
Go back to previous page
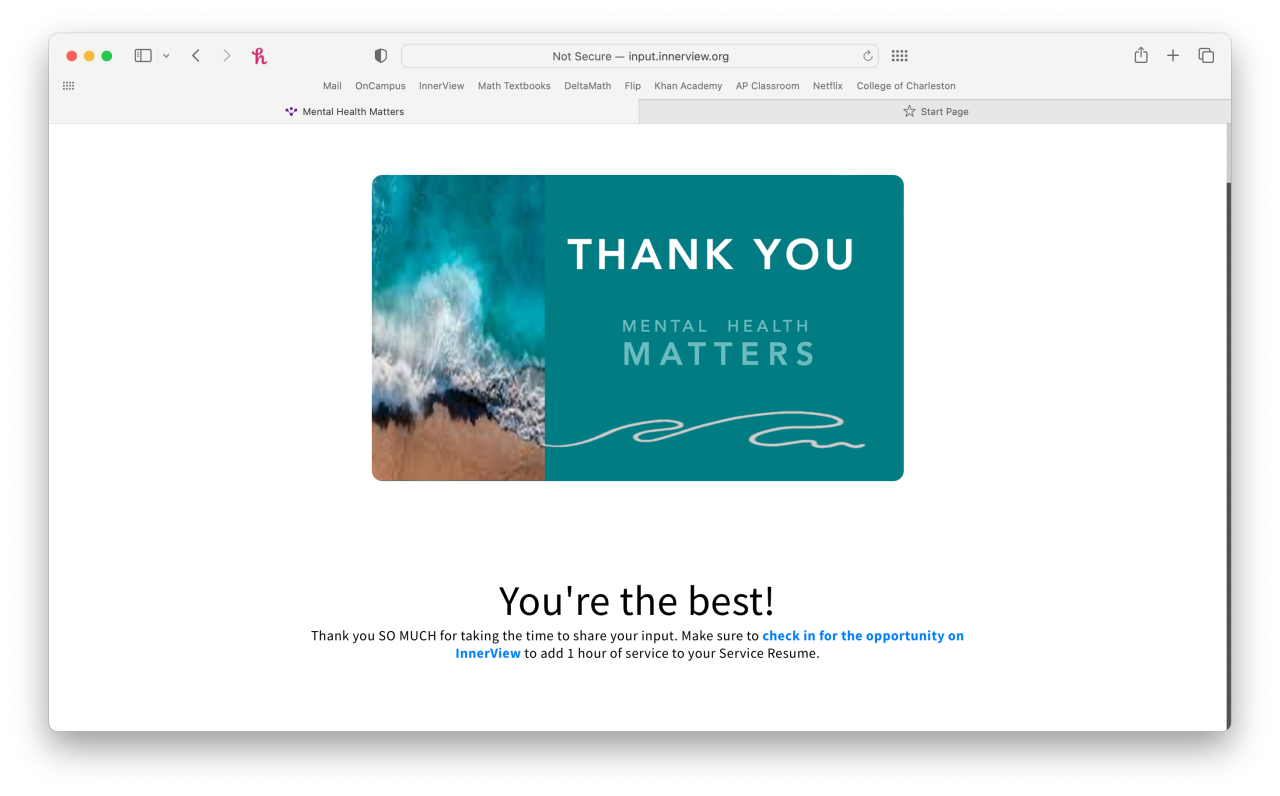point(196,56)
